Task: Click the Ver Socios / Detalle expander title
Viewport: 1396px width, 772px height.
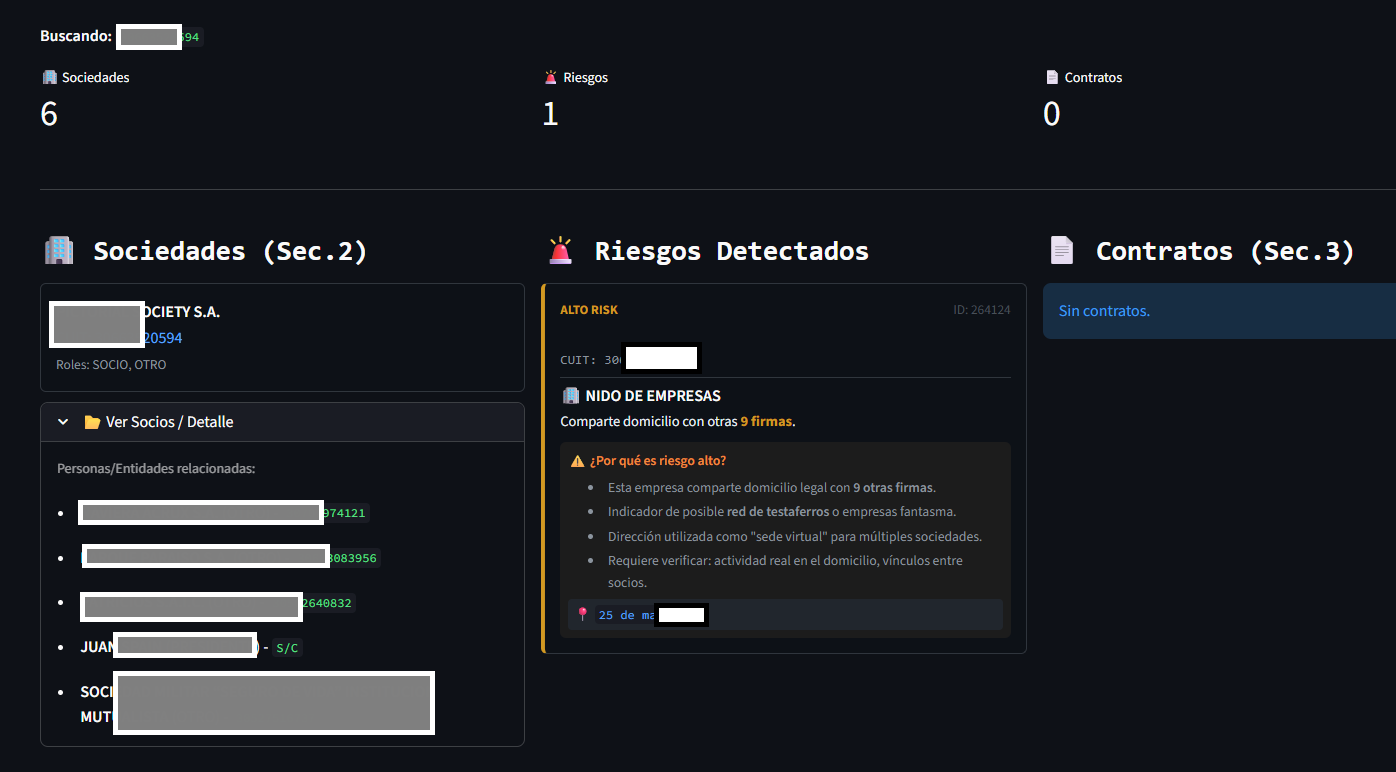Action: 169,422
